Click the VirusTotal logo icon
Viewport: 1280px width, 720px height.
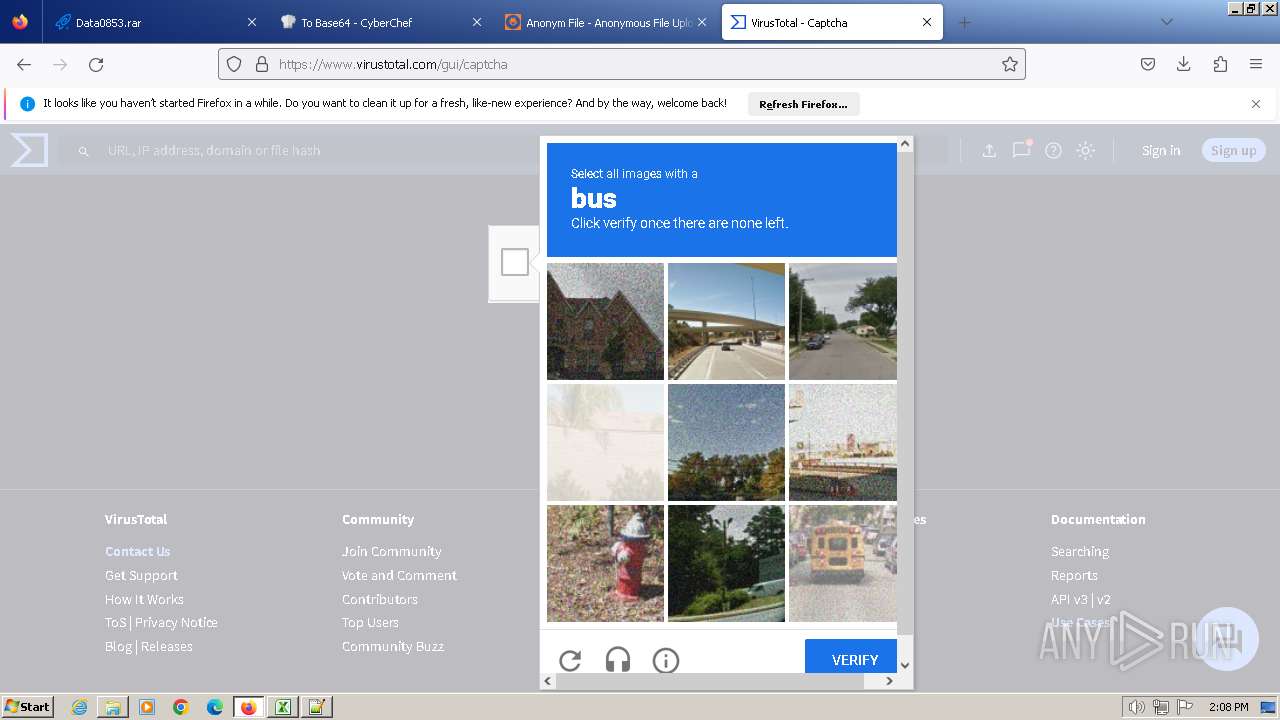coord(29,150)
